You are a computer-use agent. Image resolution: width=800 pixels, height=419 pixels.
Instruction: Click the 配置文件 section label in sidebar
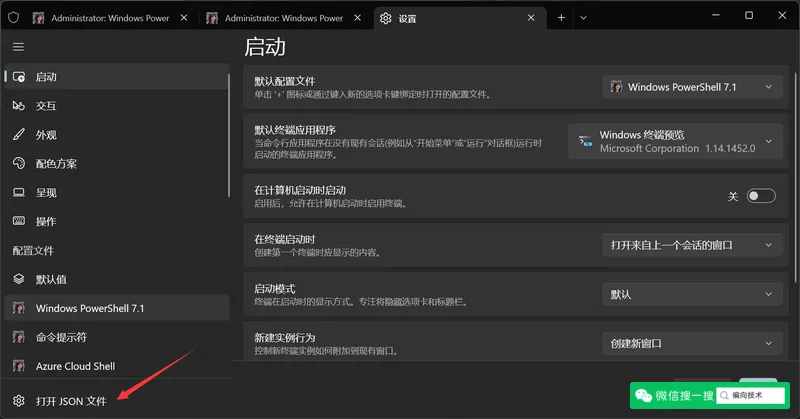[x=33, y=251]
